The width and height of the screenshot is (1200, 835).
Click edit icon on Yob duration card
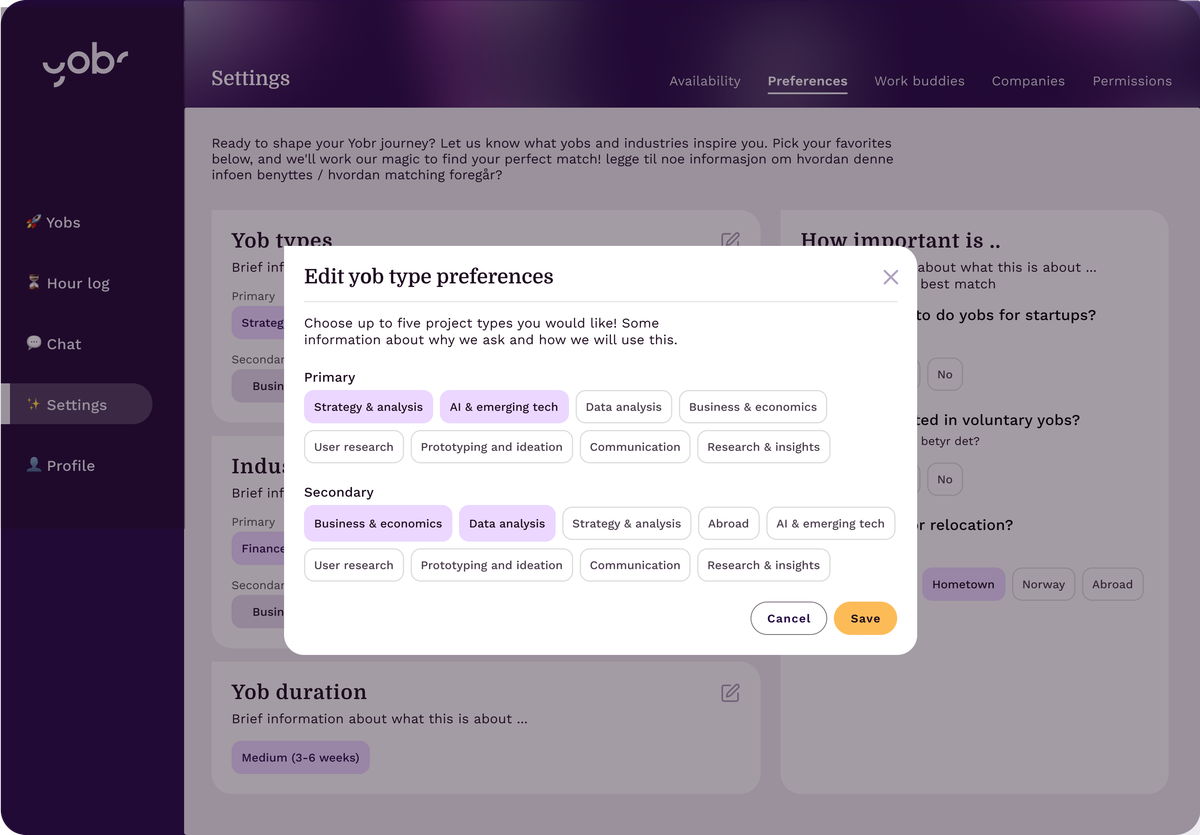[730, 693]
